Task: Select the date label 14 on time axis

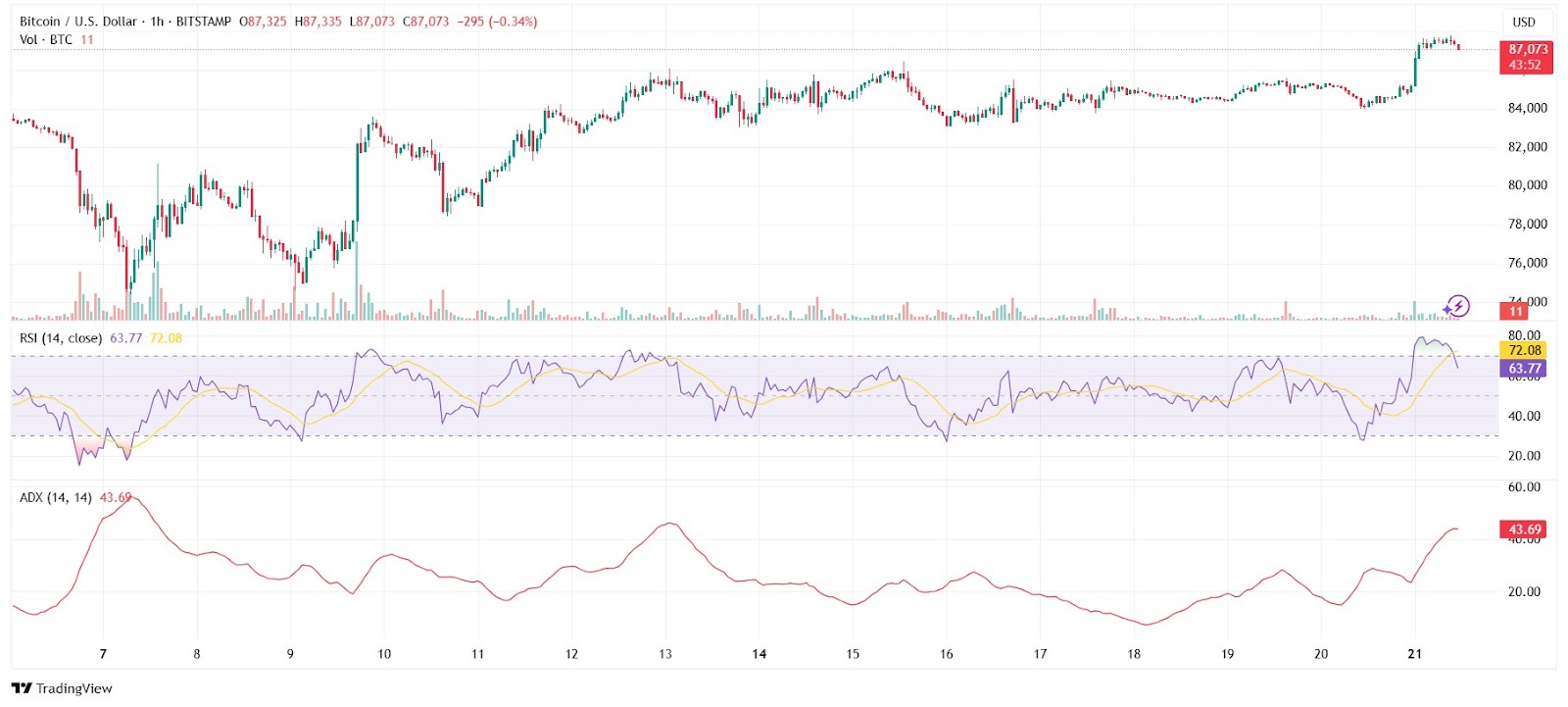Action: coord(759,654)
